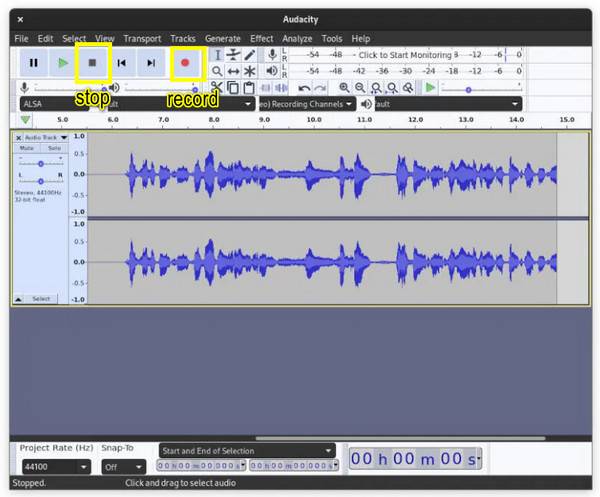Open the Audio Track name dropdown menu
The image size is (600, 497).
(x=46, y=137)
